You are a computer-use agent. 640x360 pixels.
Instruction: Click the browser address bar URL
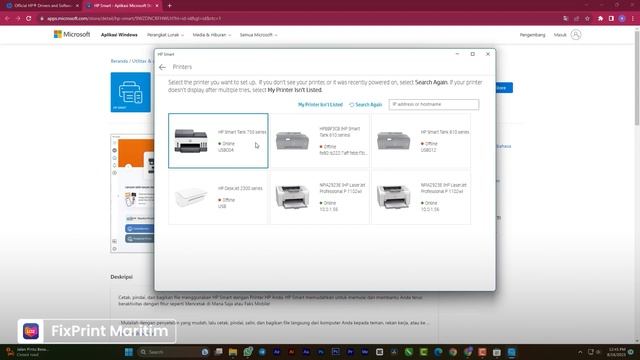point(134,18)
